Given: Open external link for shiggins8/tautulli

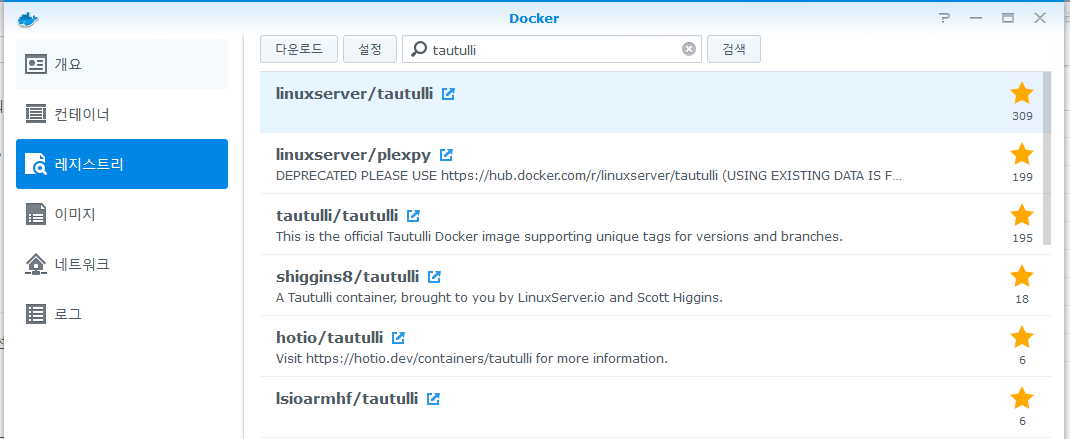Looking at the screenshot, I should tap(434, 277).
